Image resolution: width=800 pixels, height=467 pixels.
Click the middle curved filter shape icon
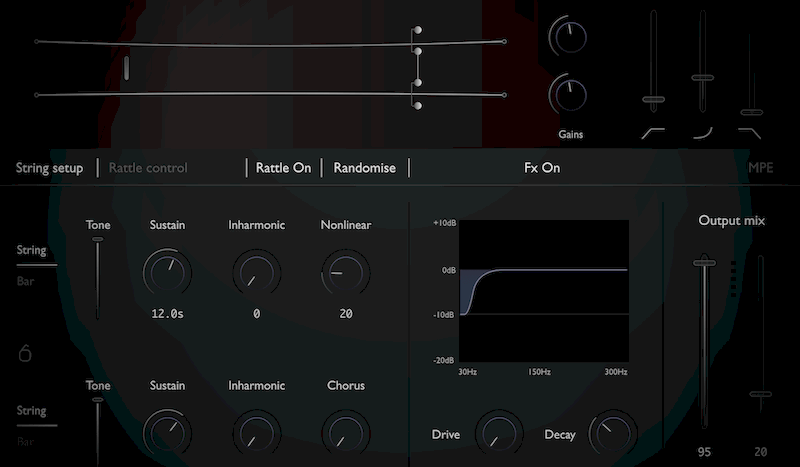click(703, 133)
